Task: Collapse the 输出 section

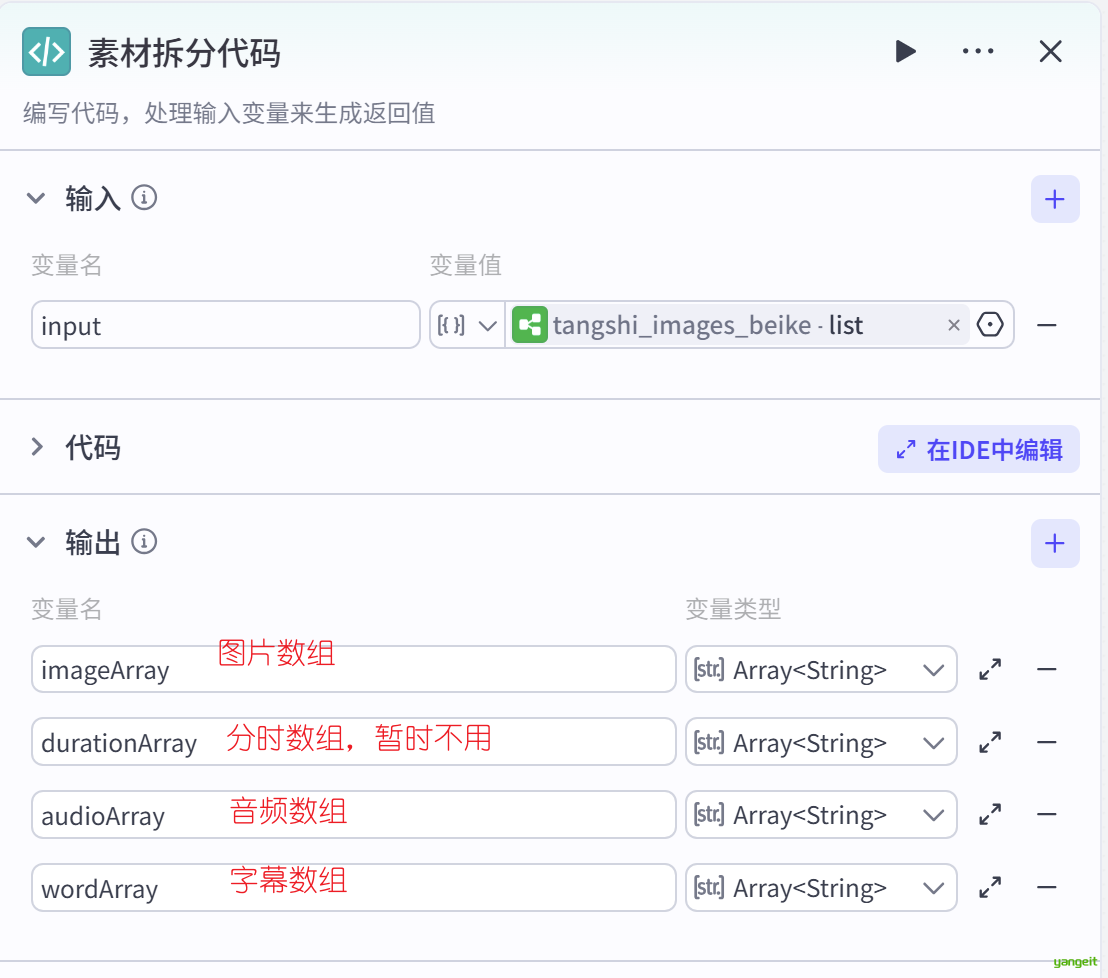Action: (x=37, y=542)
